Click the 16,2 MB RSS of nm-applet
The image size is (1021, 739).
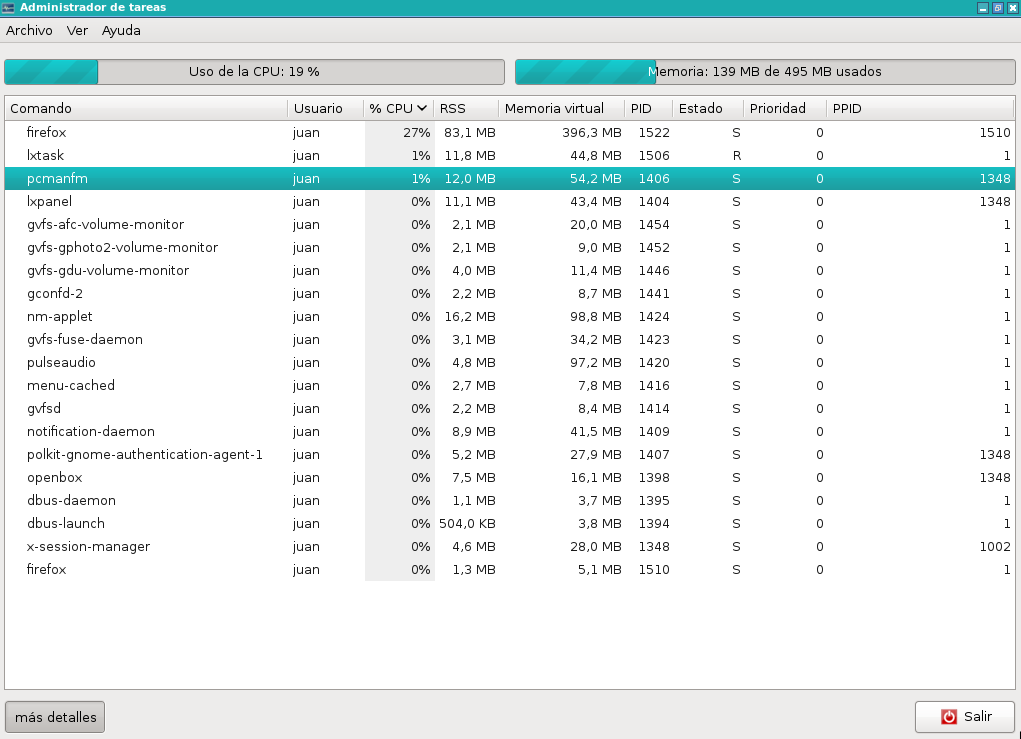click(469, 316)
